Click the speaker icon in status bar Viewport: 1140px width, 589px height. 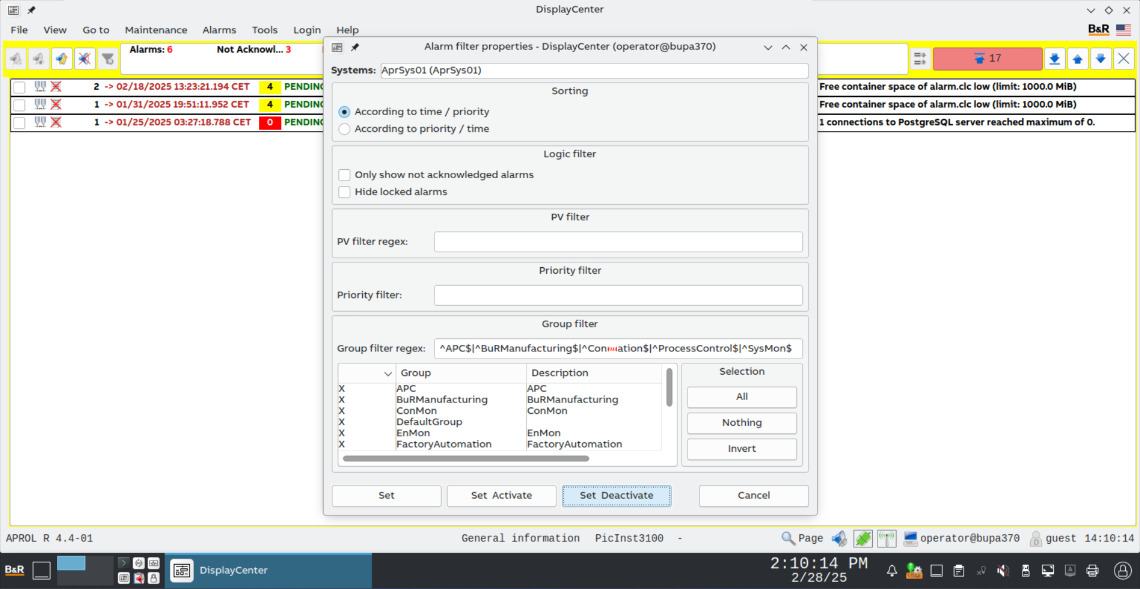840,538
